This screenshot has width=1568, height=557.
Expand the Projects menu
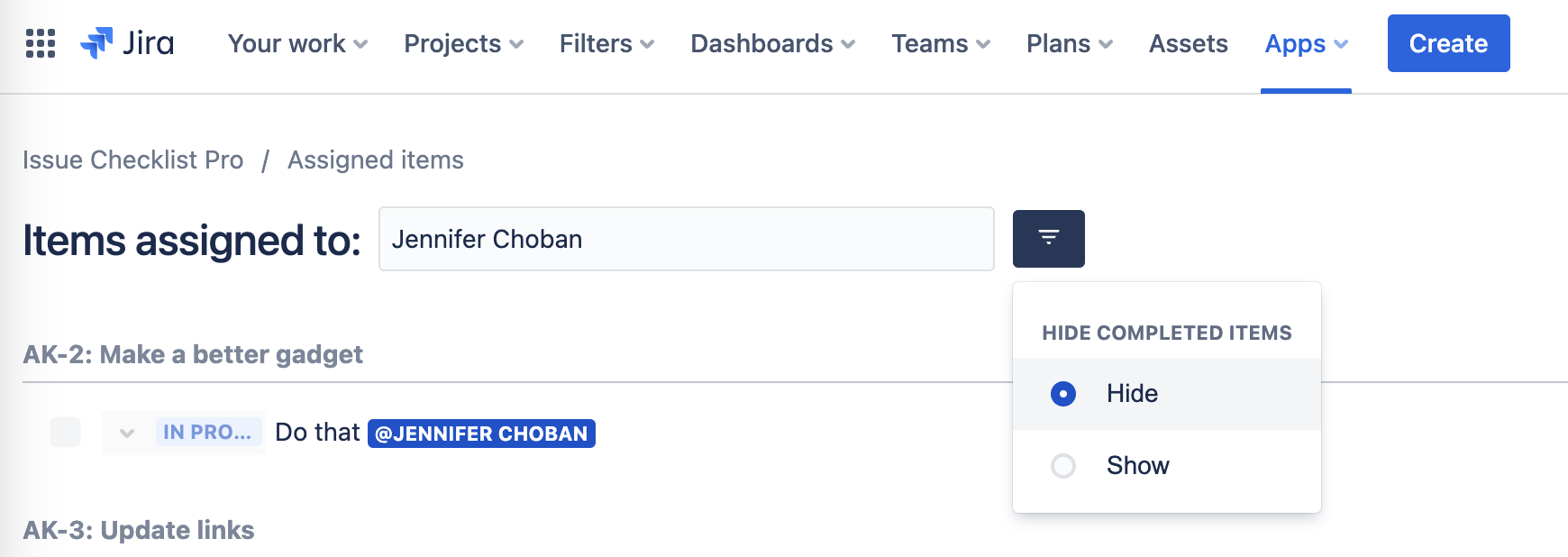pyautogui.click(x=463, y=43)
